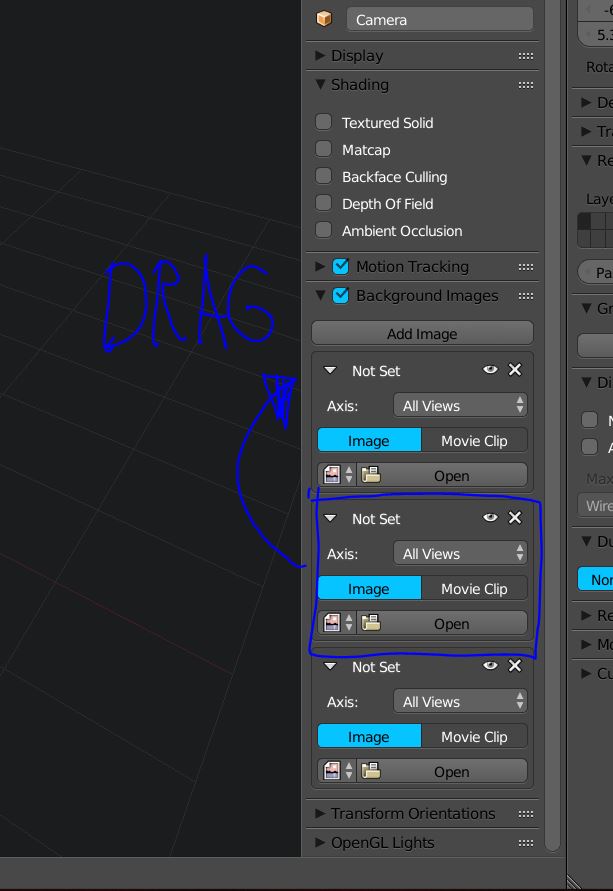Grab the Display panel grip handle
Image resolution: width=613 pixels, height=891 pixels.
[x=526, y=56]
